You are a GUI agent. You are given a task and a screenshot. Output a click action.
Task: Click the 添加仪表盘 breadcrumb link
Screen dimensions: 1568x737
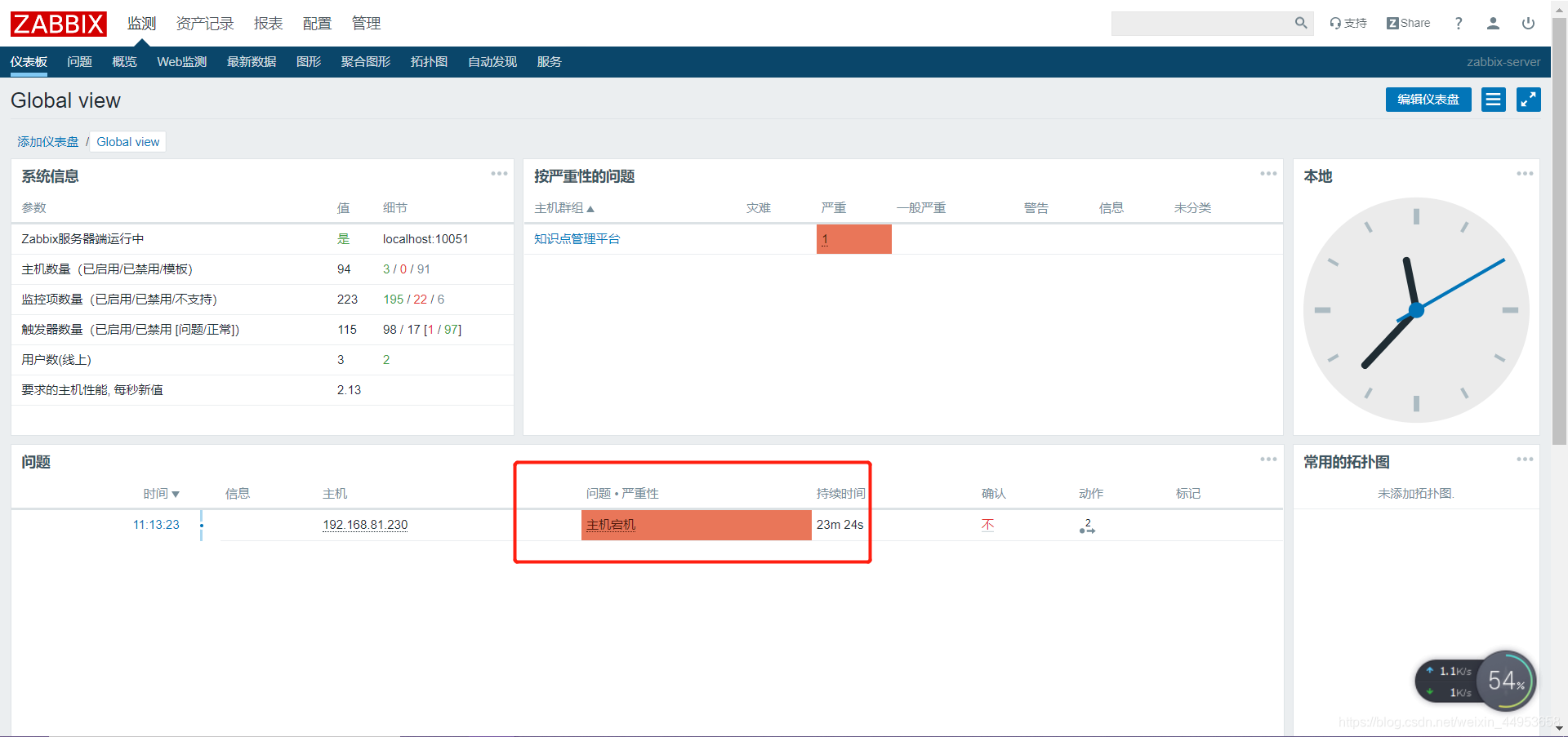click(48, 142)
